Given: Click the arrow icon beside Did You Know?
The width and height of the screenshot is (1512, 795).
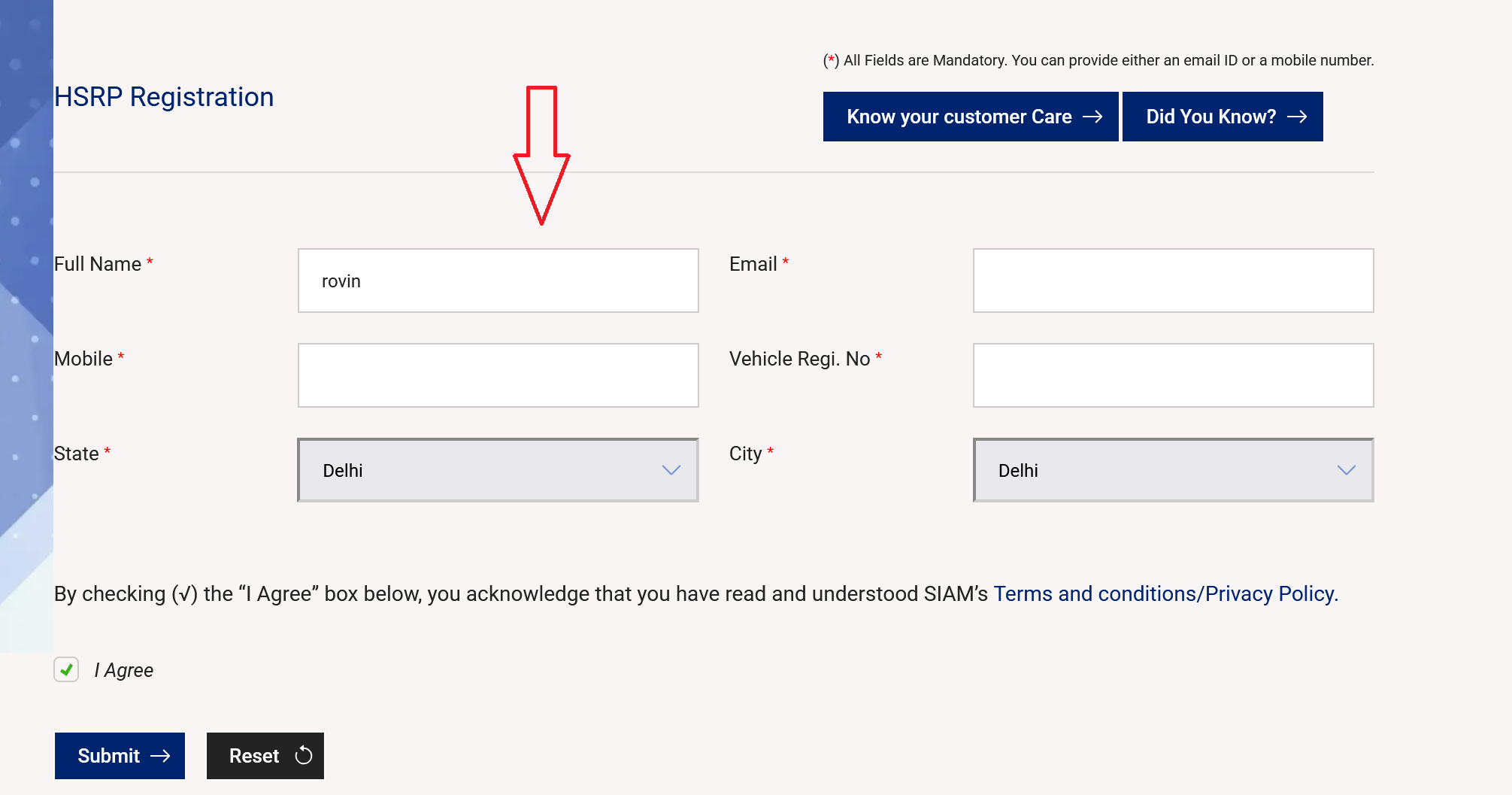Looking at the screenshot, I should pyautogui.click(x=1297, y=117).
